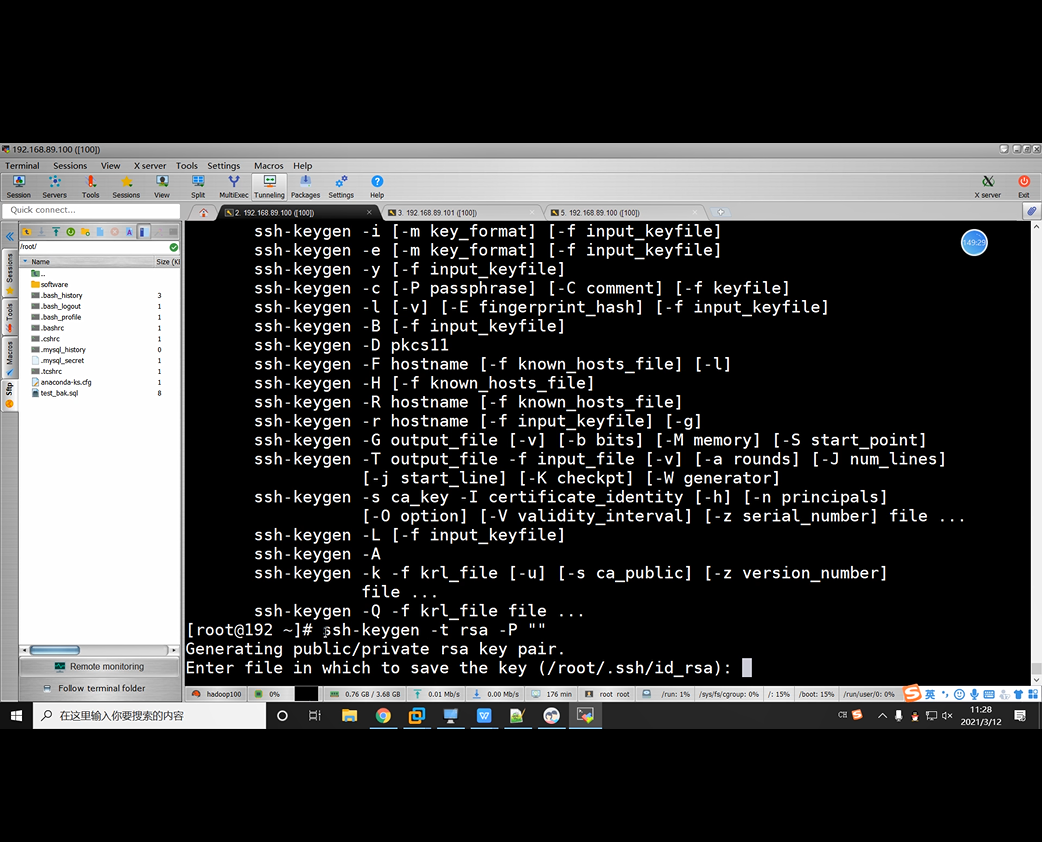Open the Settings gear toolbar button
Viewport: 1042px width, 842px height.
[x=341, y=186]
